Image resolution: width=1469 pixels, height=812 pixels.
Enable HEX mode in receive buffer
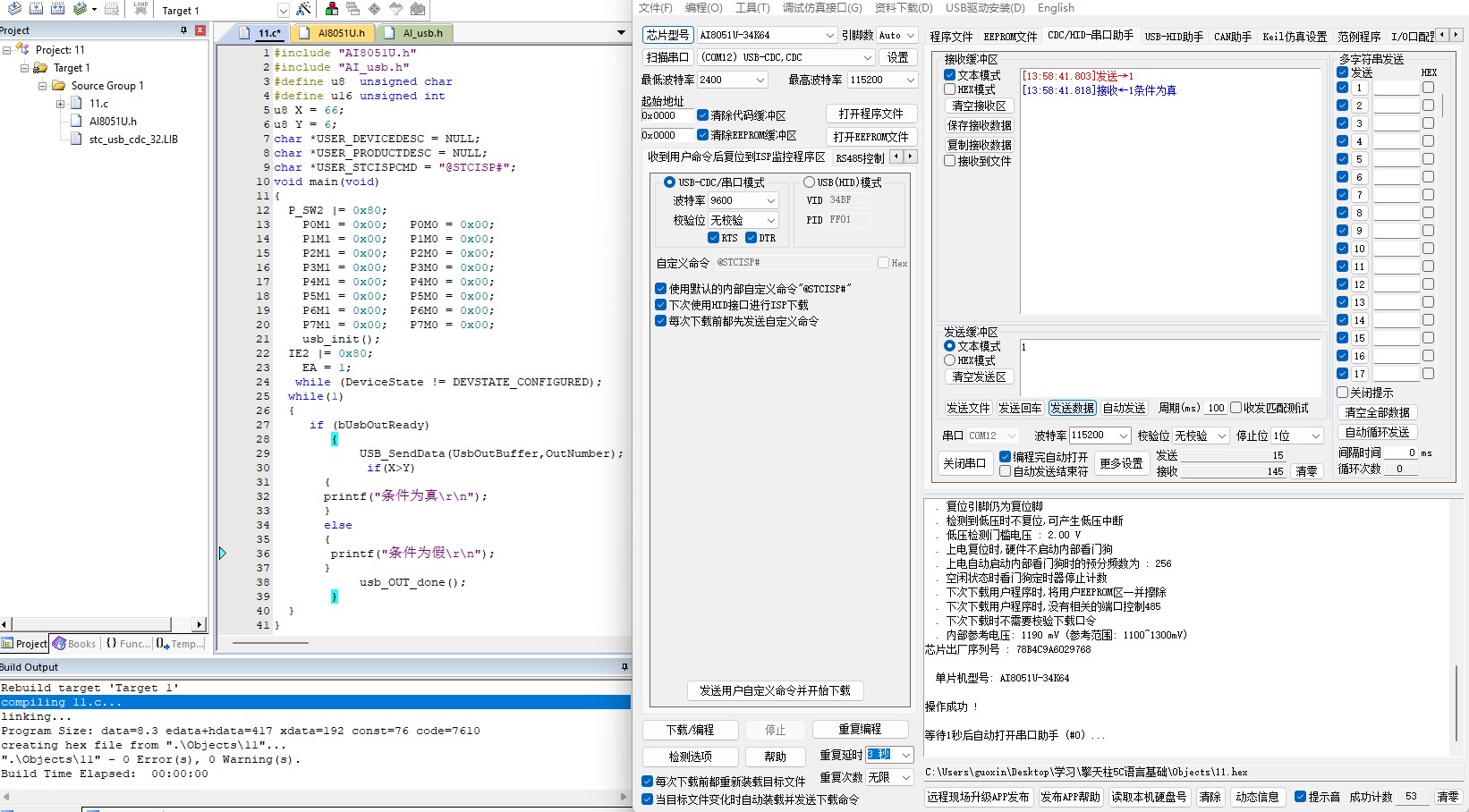pyautogui.click(x=950, y=89)
